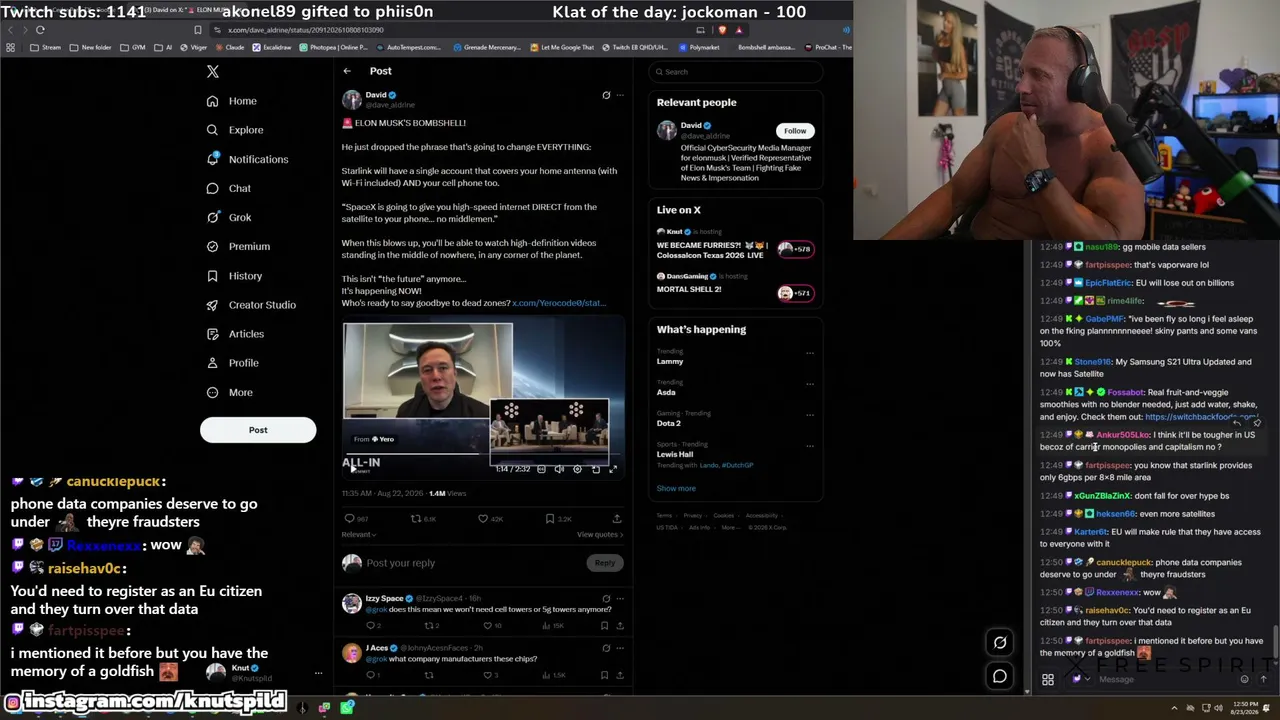
Task: Click the X logo in the sidebar
Action: [x=212, y=72]
